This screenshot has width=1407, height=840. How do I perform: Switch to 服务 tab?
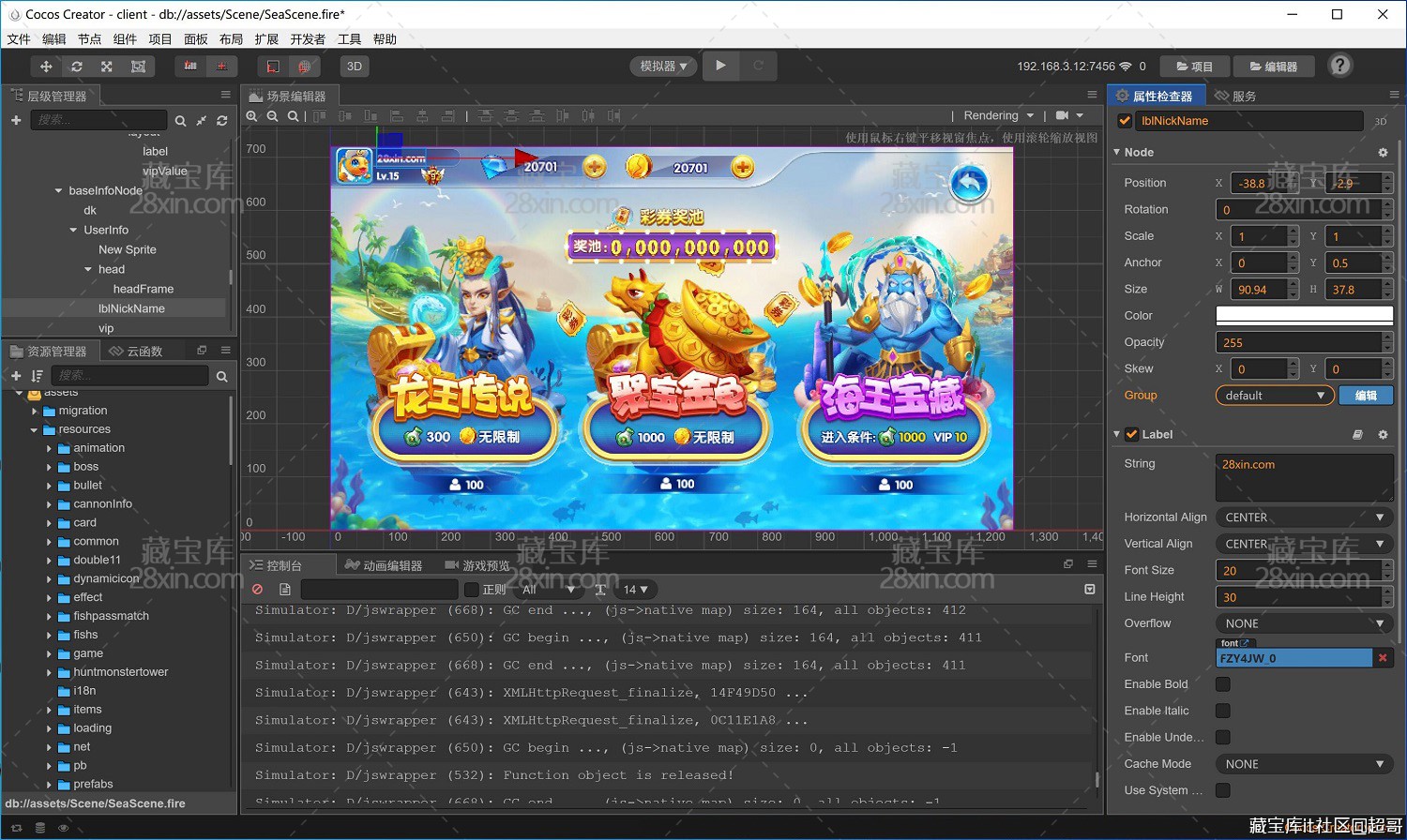[1235, 96]
